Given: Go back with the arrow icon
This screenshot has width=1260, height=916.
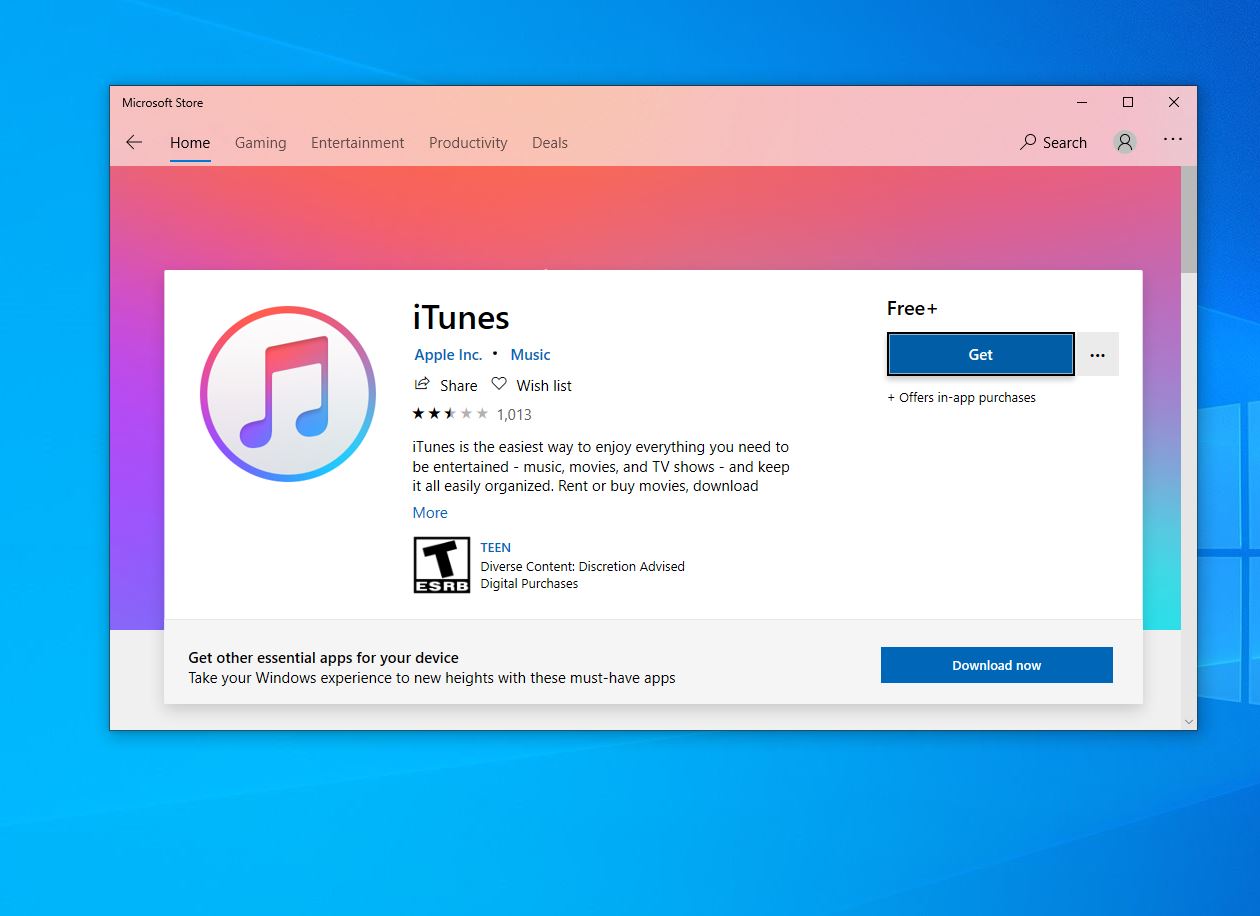Looking at the screenshot, I should (x=134, y=143).
